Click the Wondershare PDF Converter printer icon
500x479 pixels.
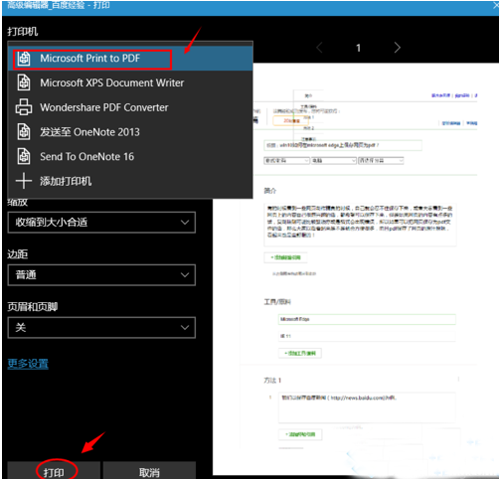pyautogui.click(x=24, y=107)
